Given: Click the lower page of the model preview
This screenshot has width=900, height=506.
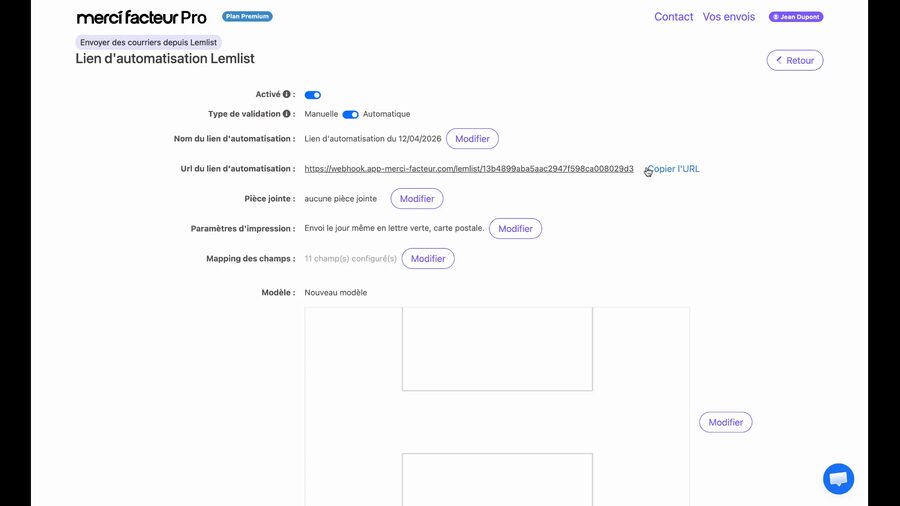Looking at the screenshot, I should click(x=497, y=480).
